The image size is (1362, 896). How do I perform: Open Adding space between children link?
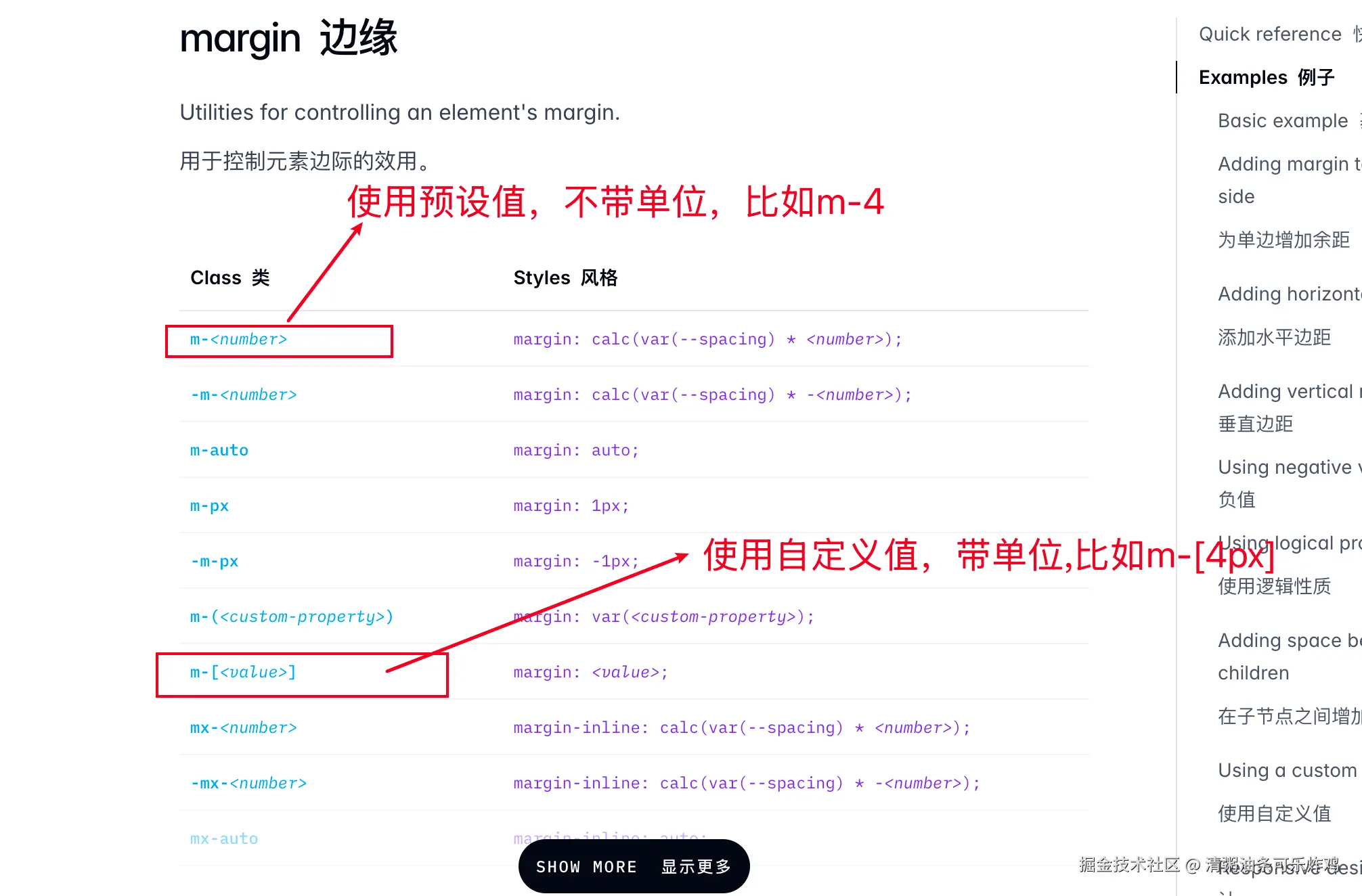1286,641
